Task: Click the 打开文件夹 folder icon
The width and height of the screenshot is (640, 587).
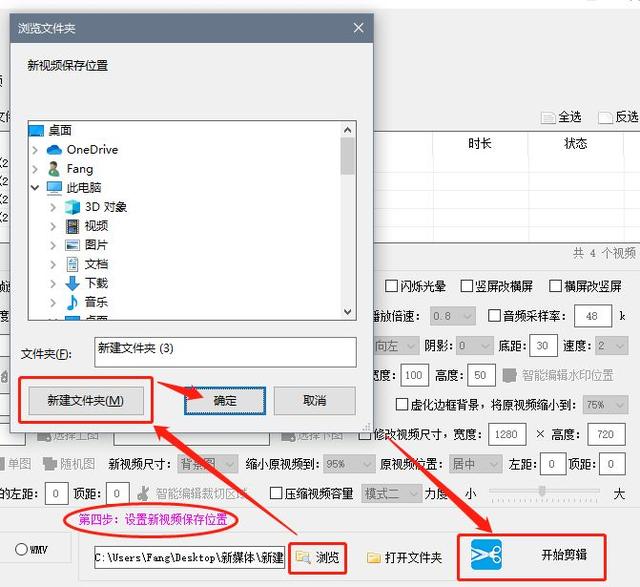Action: click(374, 558)
